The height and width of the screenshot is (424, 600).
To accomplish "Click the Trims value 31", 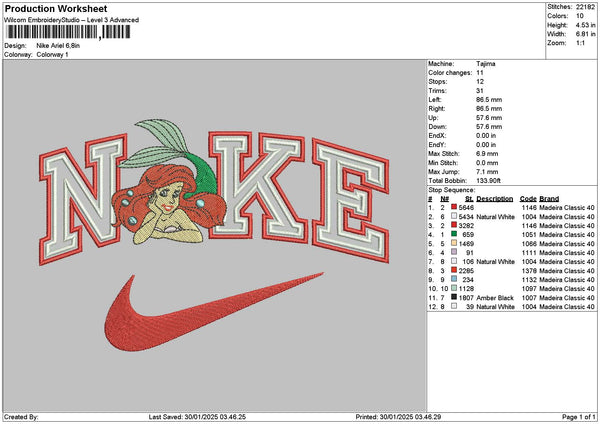I will [480, 91].
